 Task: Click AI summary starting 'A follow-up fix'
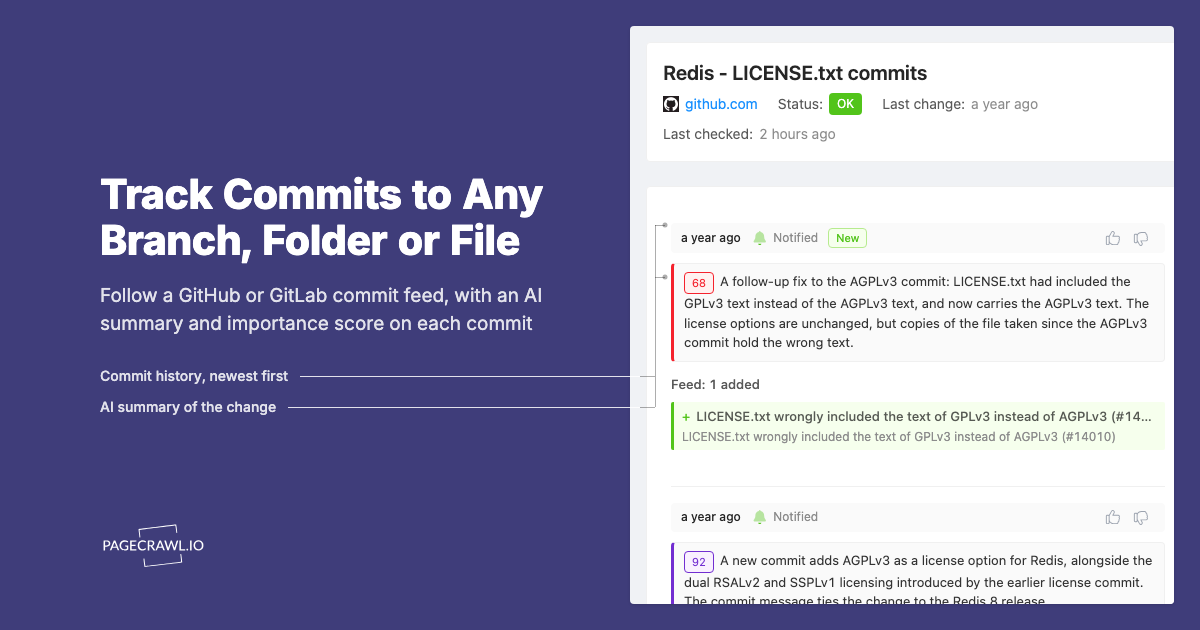click(918, 312)
